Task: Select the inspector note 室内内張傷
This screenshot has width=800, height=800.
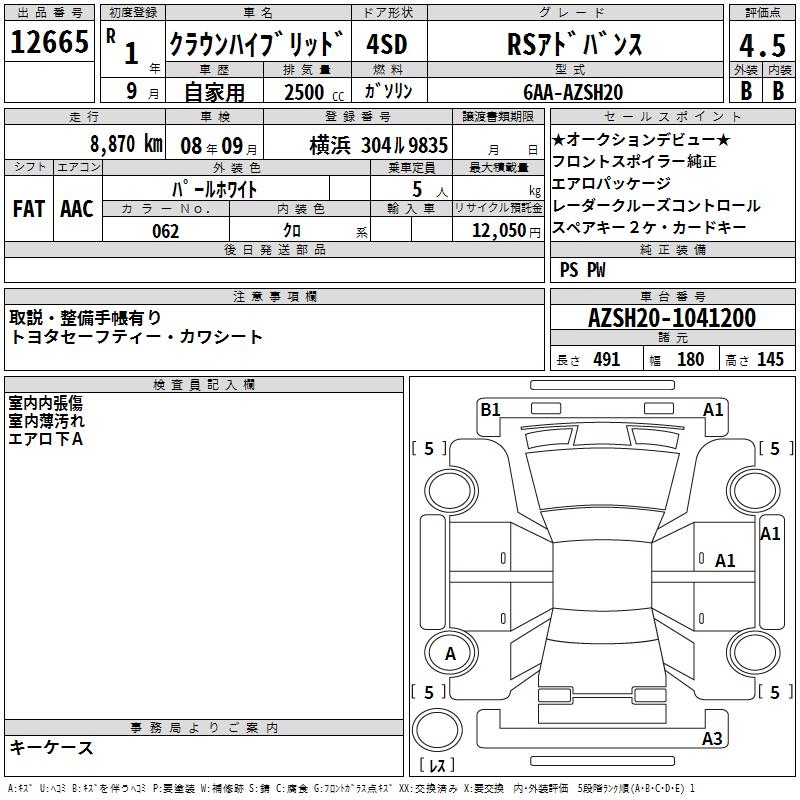Action: 45,403
